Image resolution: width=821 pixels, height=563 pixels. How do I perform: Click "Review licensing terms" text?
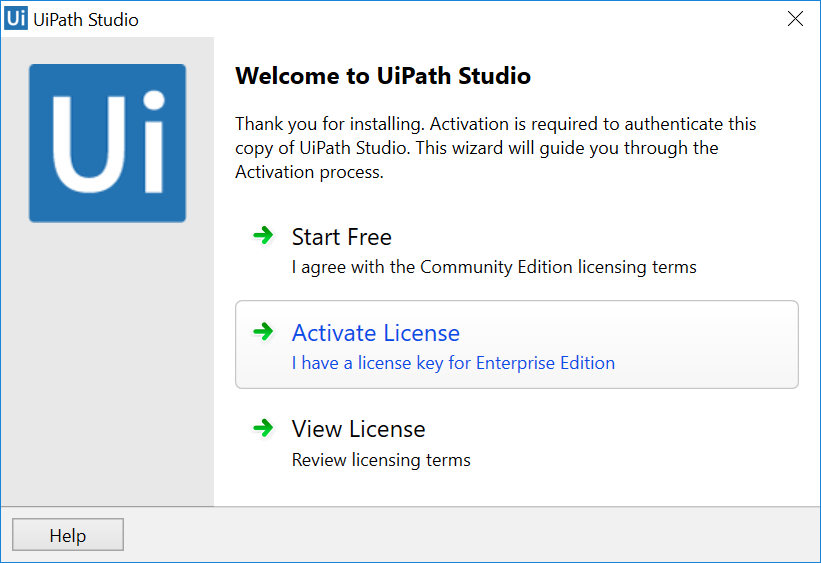click(x=381, y=460)
